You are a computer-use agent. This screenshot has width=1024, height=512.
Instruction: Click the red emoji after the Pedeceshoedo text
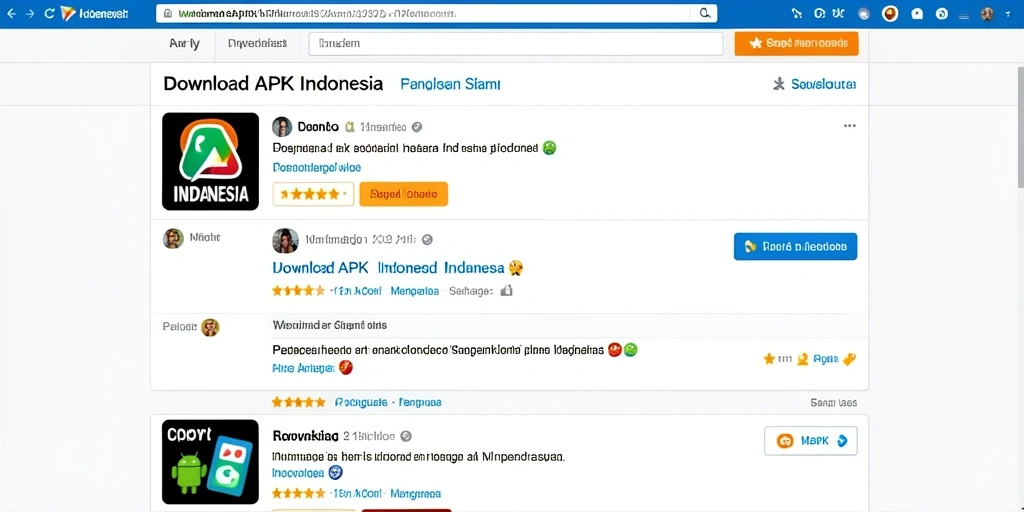pos(615,349)
